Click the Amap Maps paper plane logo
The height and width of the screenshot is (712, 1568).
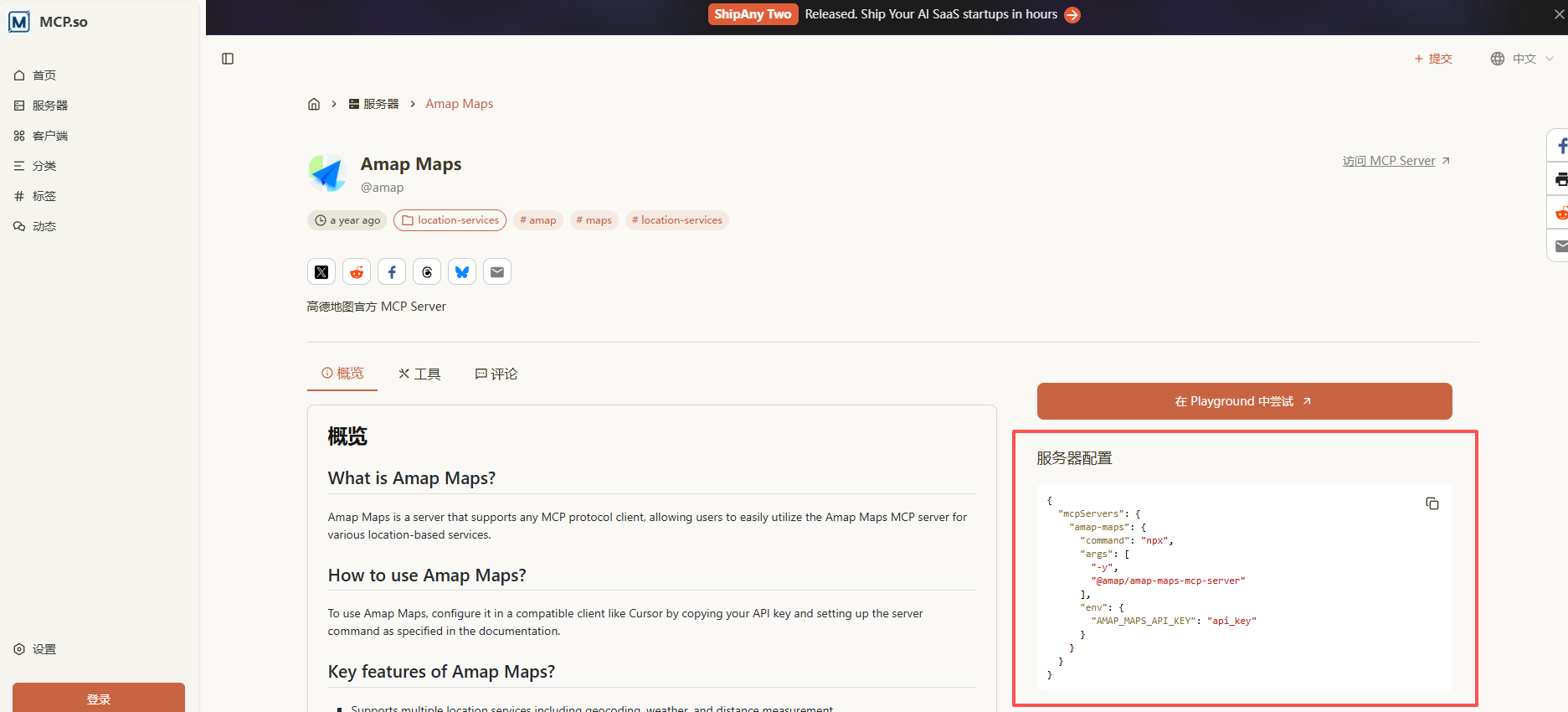pos(327,173)
